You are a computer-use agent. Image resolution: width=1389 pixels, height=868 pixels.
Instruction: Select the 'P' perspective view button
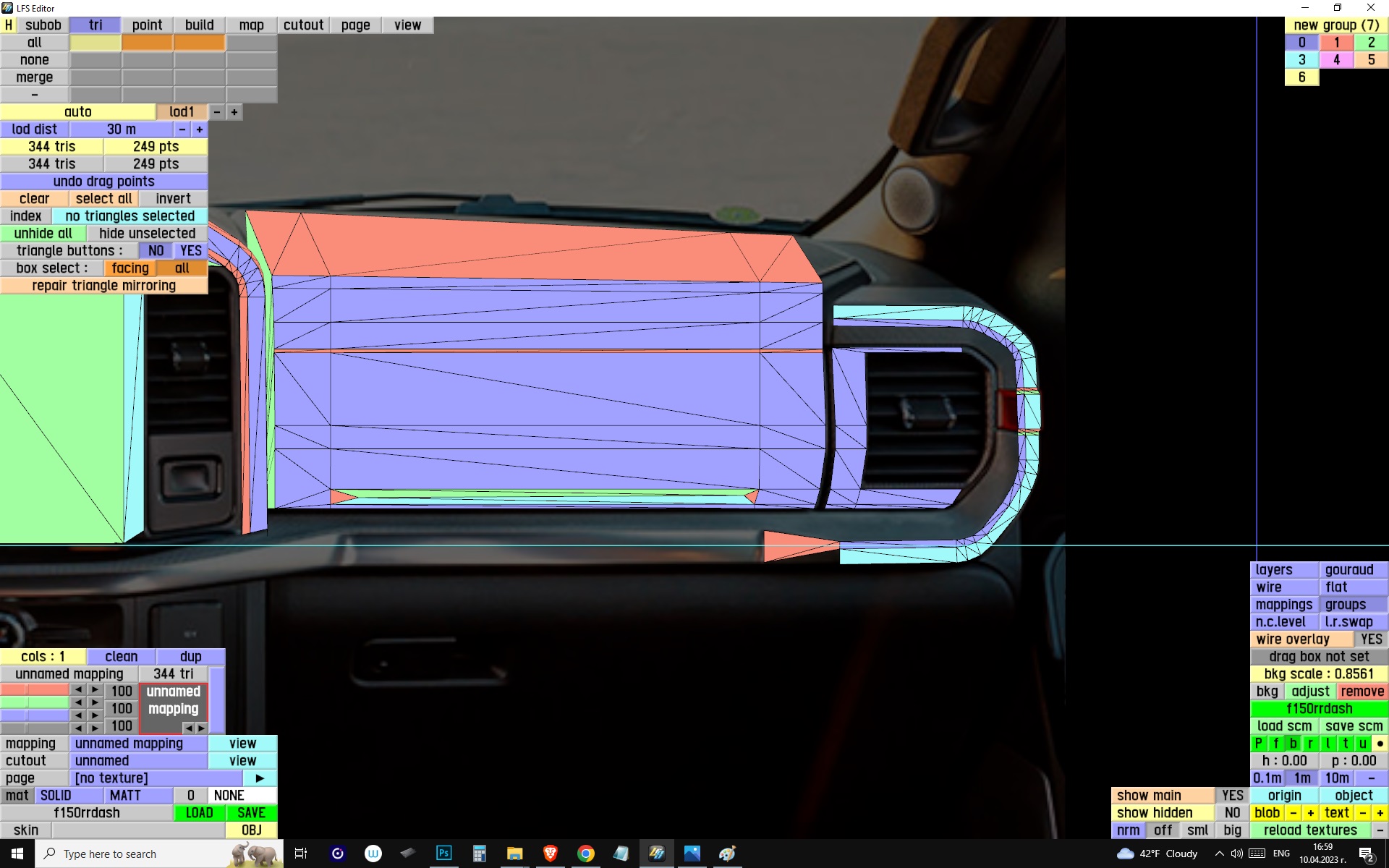(x=1259, y=744)
